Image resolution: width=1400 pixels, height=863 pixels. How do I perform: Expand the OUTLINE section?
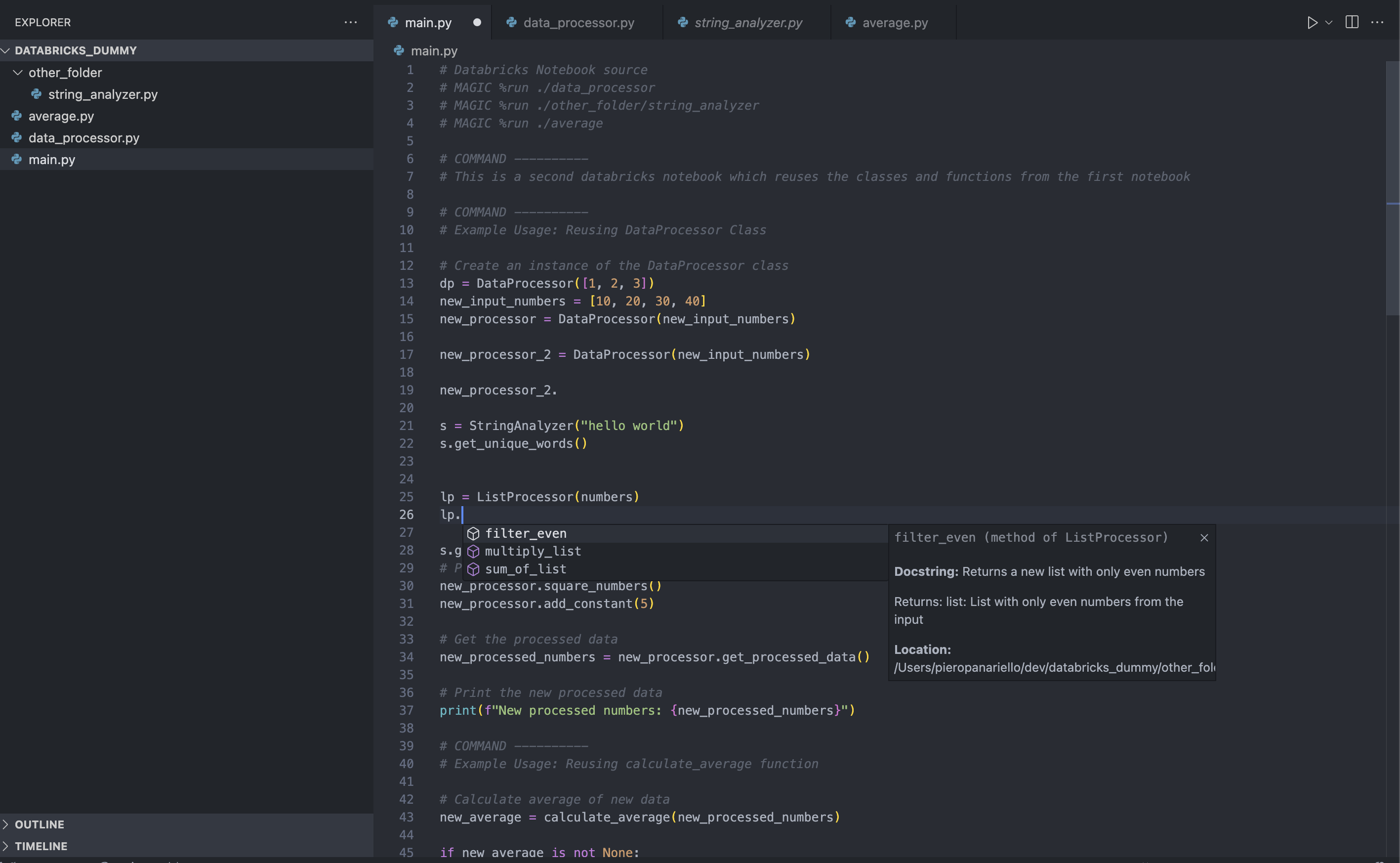tap(187, 823)
